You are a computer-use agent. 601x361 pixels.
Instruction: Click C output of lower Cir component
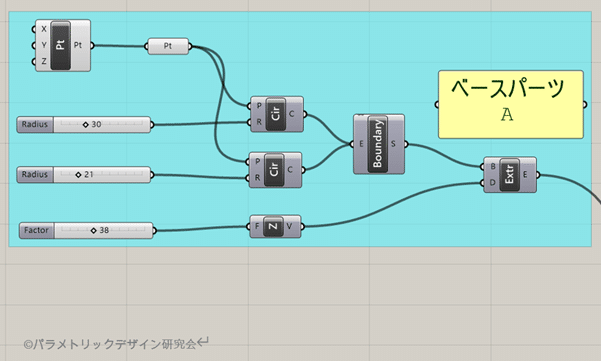[290, 169]
